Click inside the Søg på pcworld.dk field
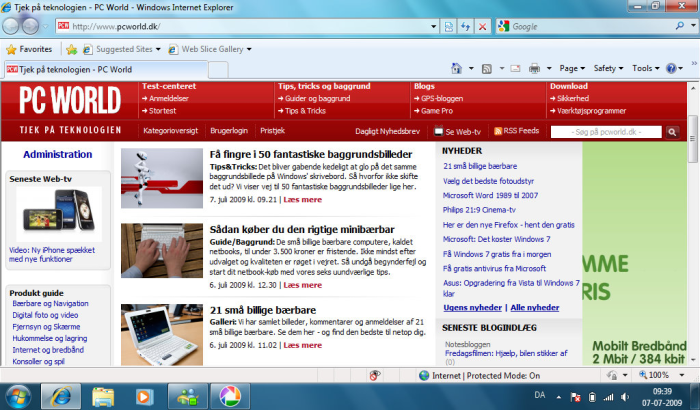This screenshot has height=410, width=700. click(606, 132)
